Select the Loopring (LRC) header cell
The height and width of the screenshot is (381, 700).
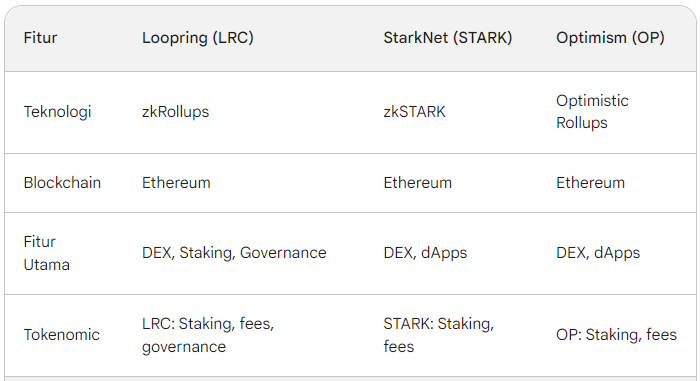click(198, 38)
